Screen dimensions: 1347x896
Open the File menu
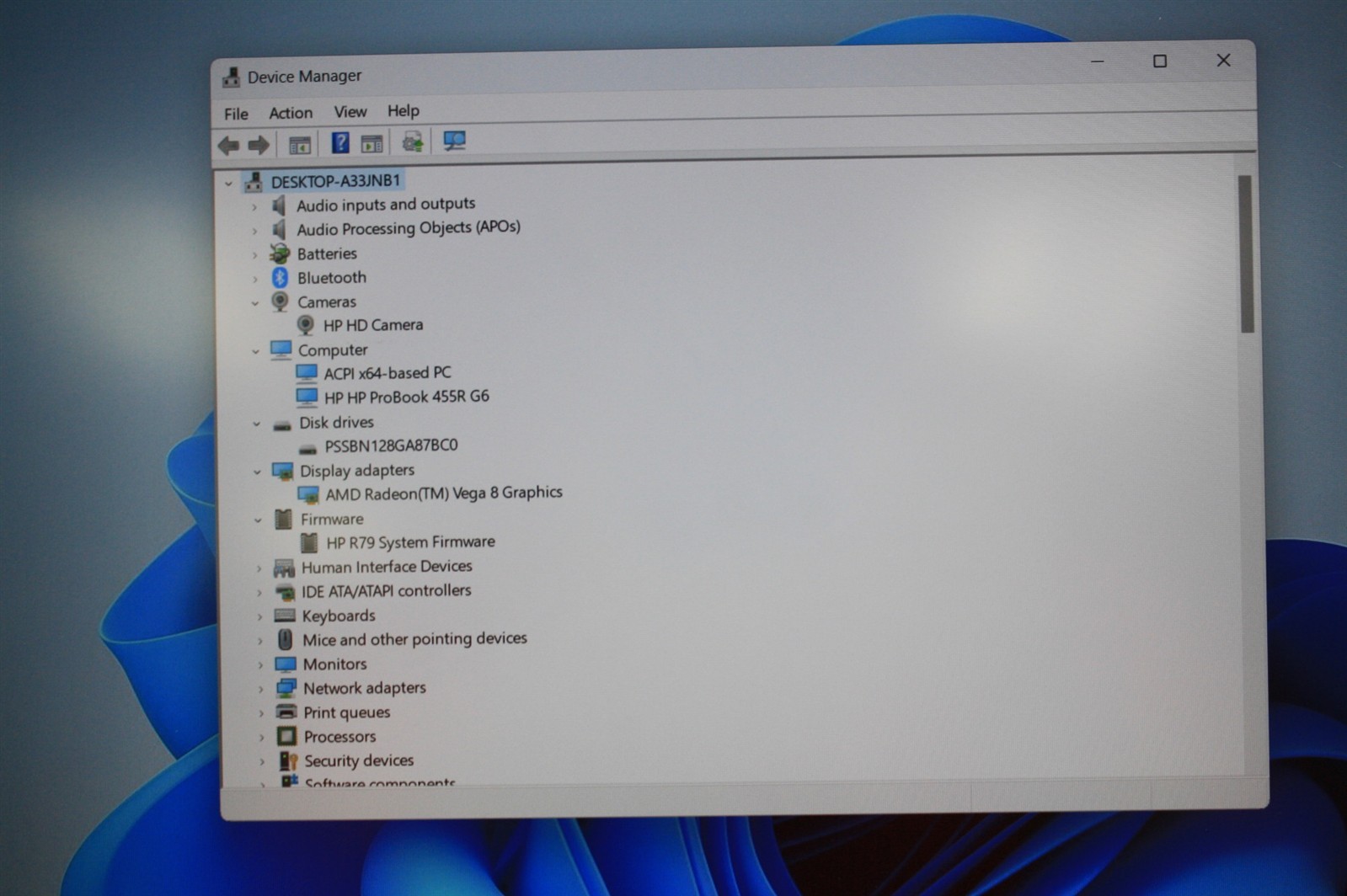[236, 114]
